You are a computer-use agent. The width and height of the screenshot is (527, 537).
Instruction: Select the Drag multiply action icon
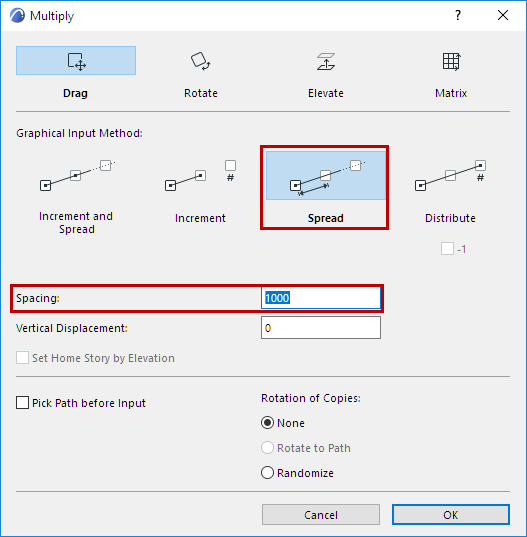[x=76, y=61]
